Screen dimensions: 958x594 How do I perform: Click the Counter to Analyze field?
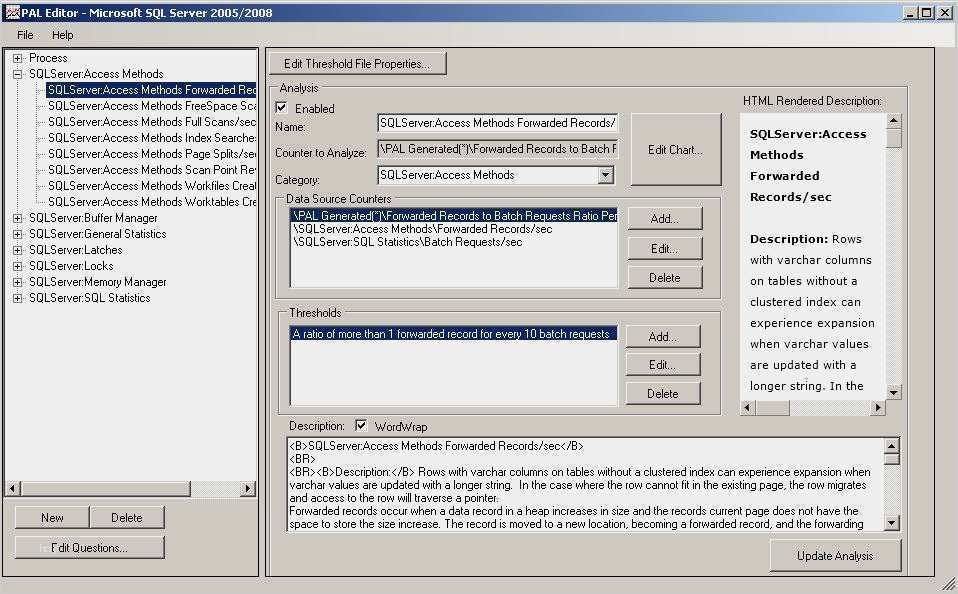(x=498, y=149)
